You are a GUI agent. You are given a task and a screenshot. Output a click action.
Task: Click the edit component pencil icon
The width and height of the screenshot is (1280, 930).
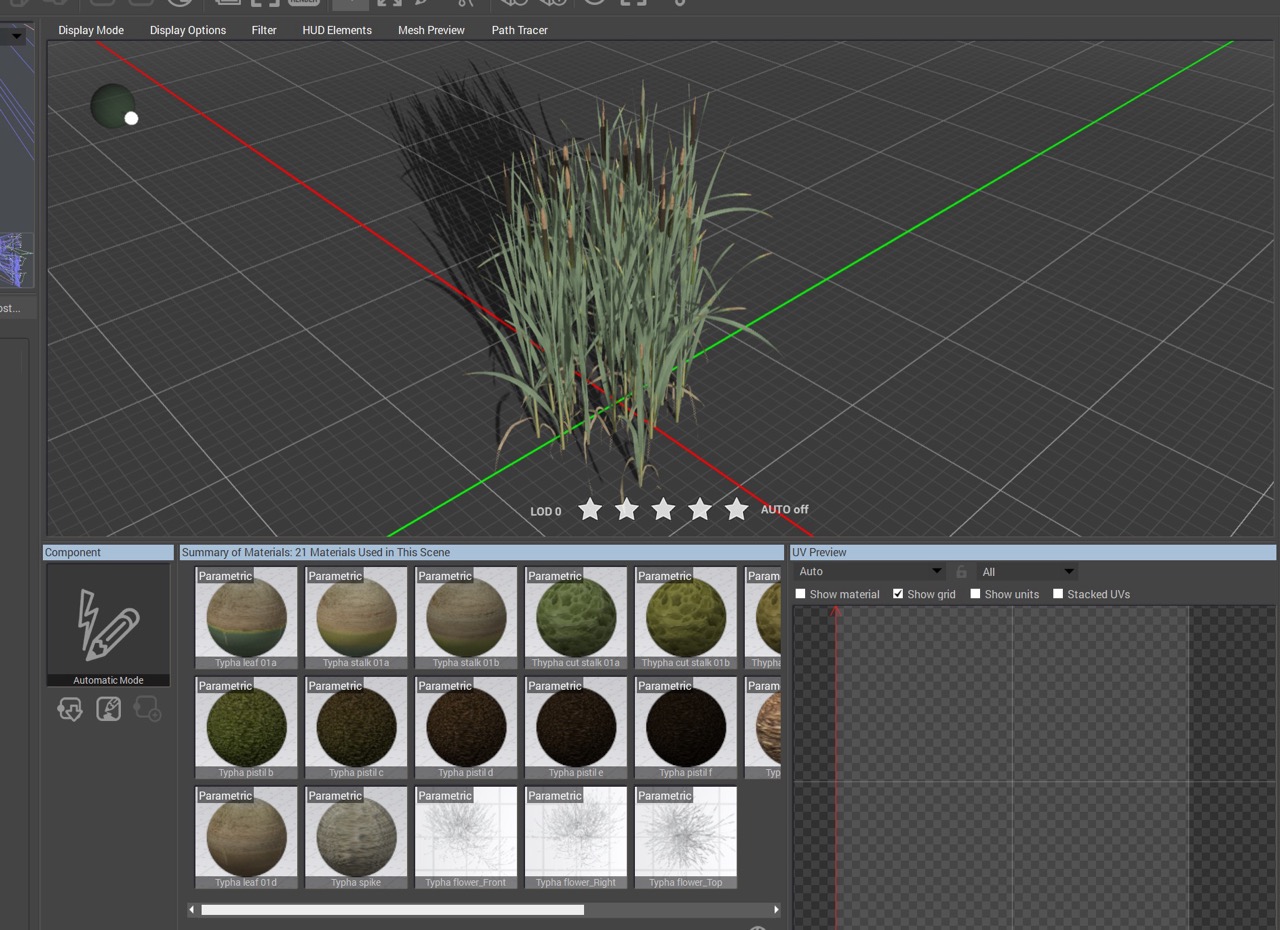[x=108, y=709]
